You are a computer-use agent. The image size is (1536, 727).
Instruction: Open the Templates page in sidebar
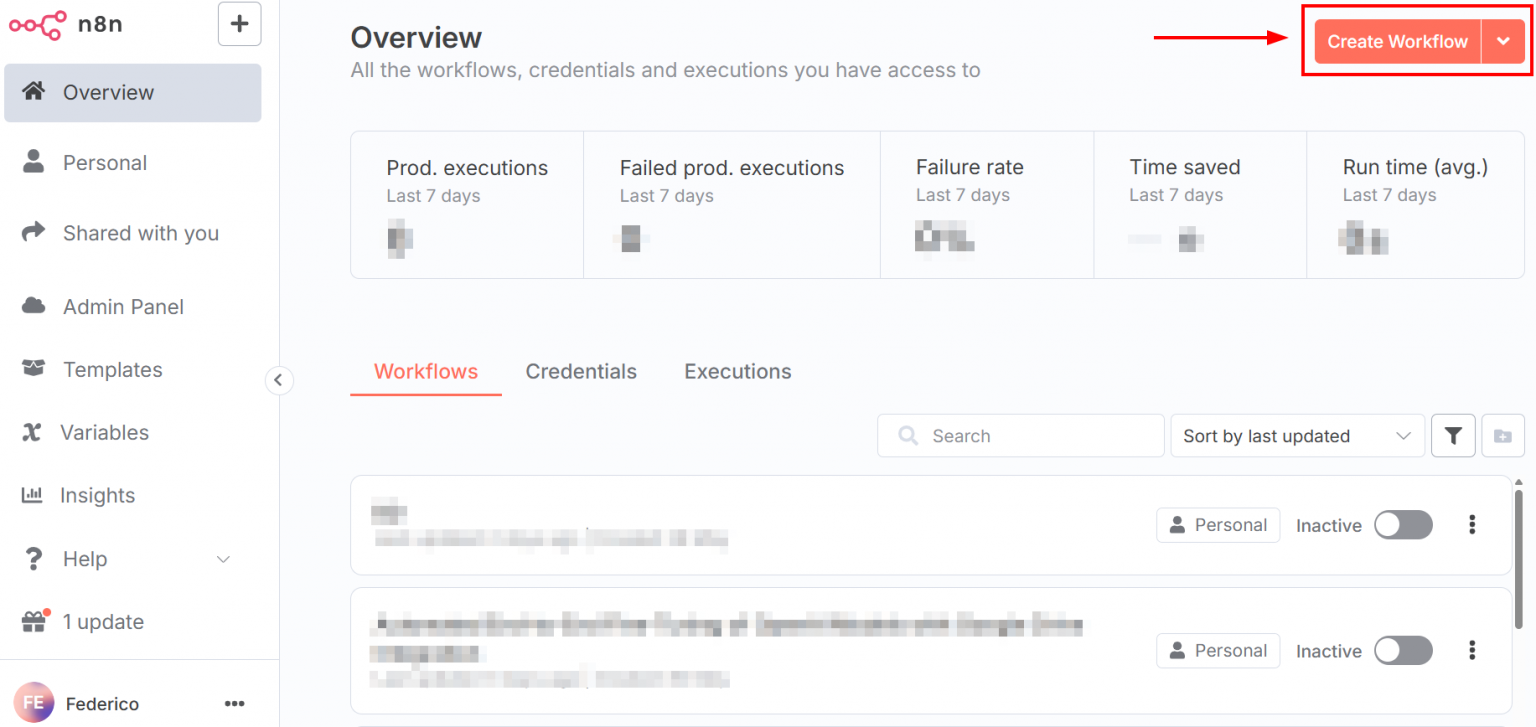[112, 370]
